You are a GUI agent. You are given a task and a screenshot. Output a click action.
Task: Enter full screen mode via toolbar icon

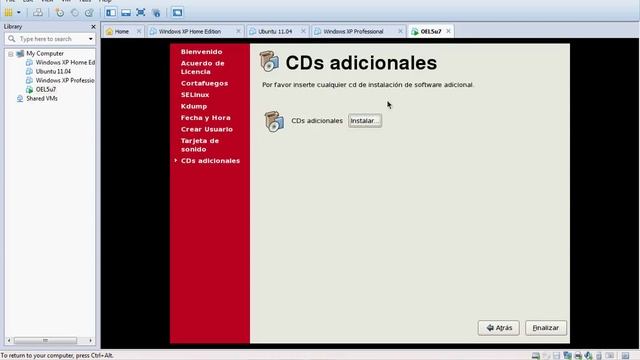coord(141,13)
